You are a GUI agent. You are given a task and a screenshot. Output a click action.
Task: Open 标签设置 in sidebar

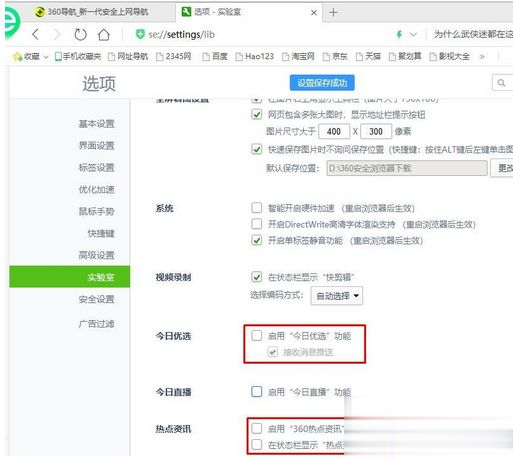(x=97, y=168)
